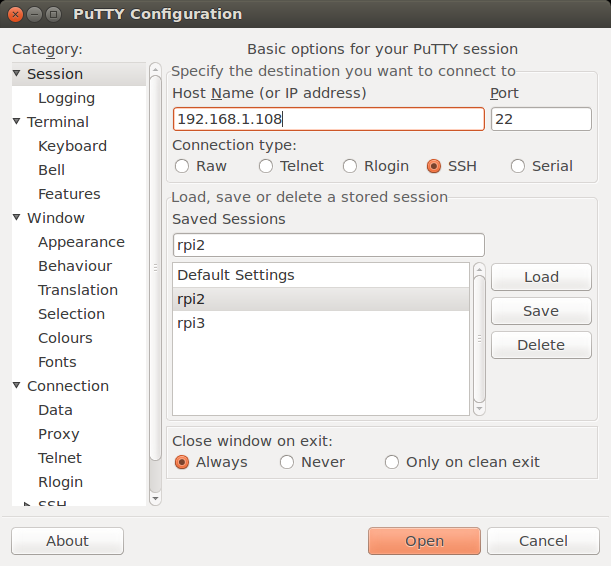Select rpi2 in the saved sessions list
Viewport: 611px width, 566px height.
321,299
